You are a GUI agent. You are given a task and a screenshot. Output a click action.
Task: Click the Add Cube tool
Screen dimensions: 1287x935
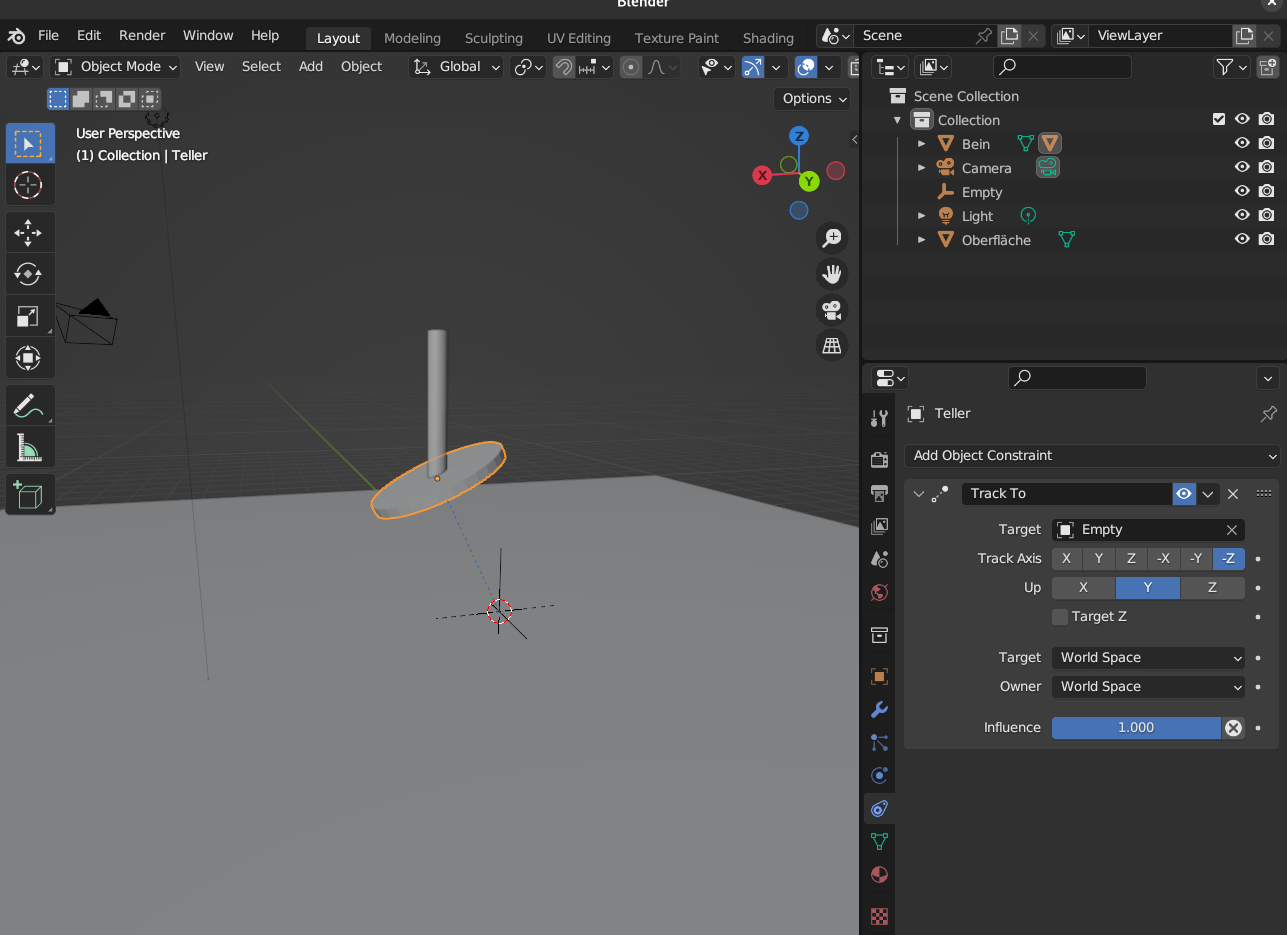point(28,495)
